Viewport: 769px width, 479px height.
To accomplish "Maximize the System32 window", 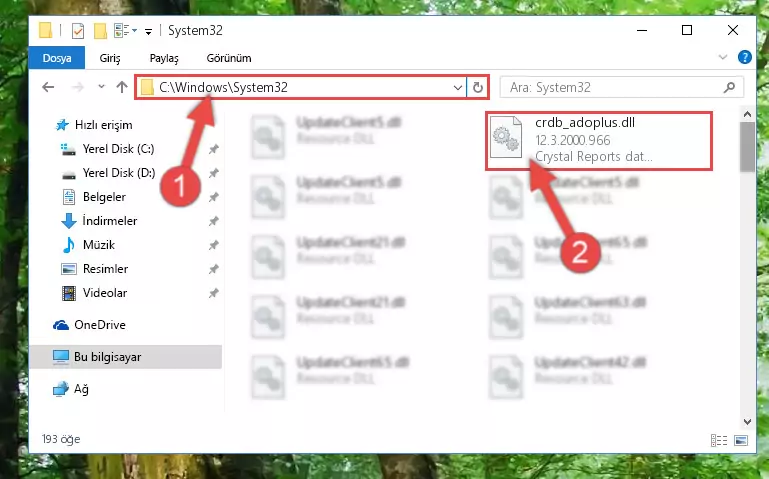I will 687,30.
